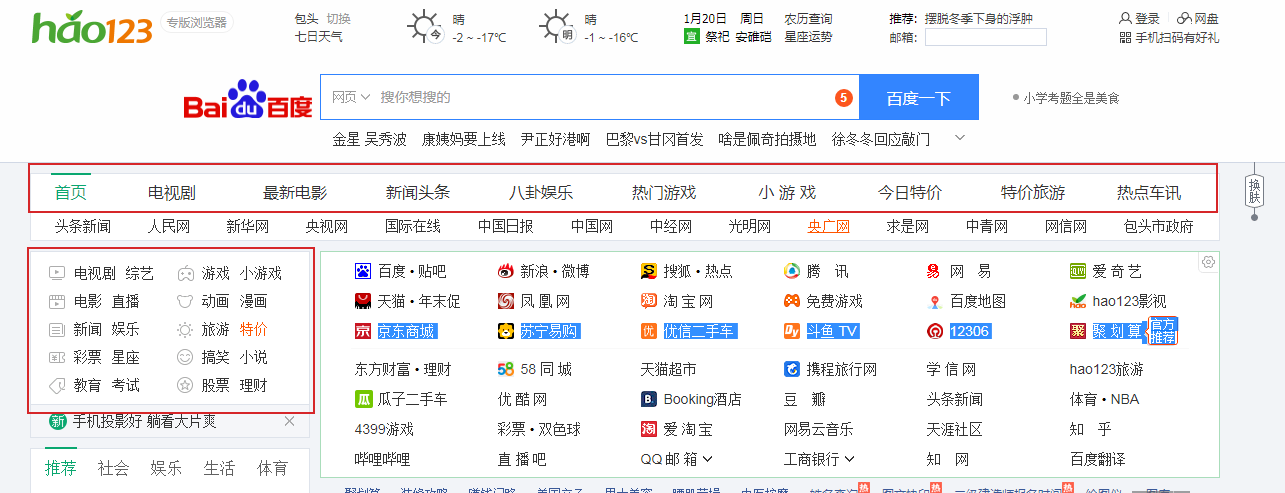Screen dimensions: 1285x493
Task: Click the 新浪·微博 Weibo icon
Action: pyautogui.click(x=506, y=271)
